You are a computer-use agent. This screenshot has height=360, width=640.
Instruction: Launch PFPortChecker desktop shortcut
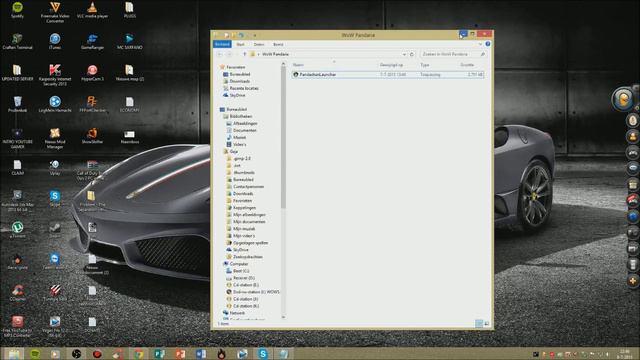pyautogui.click(x=92, y=104)
